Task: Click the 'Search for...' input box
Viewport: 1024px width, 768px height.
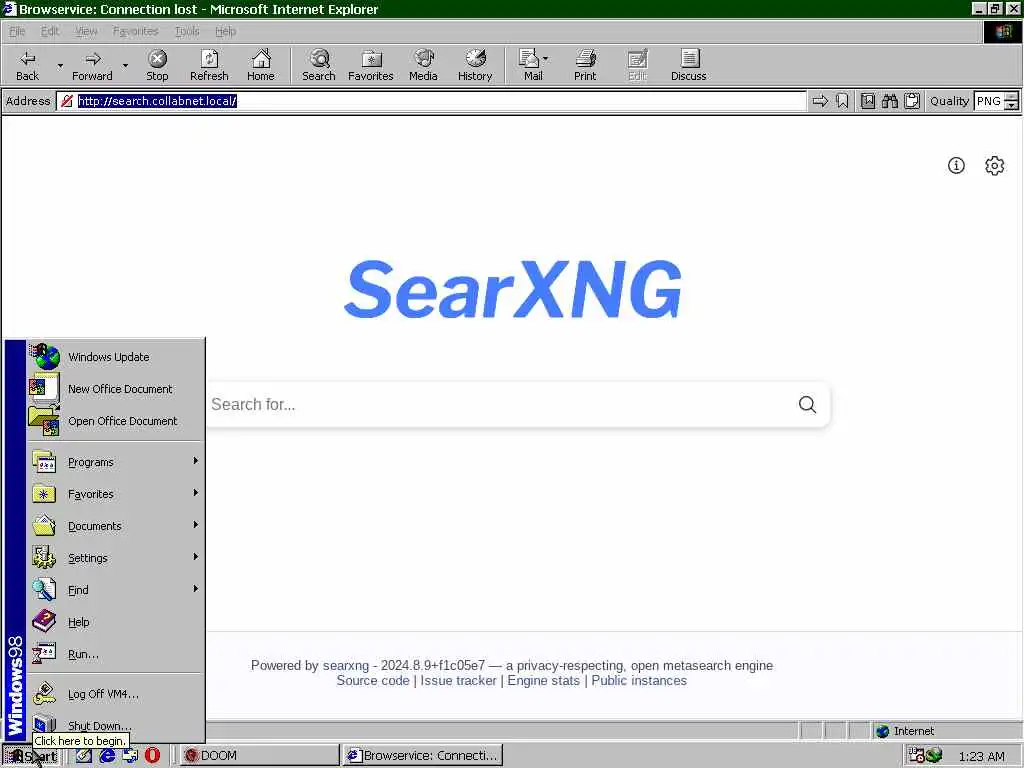Action: 500,404
